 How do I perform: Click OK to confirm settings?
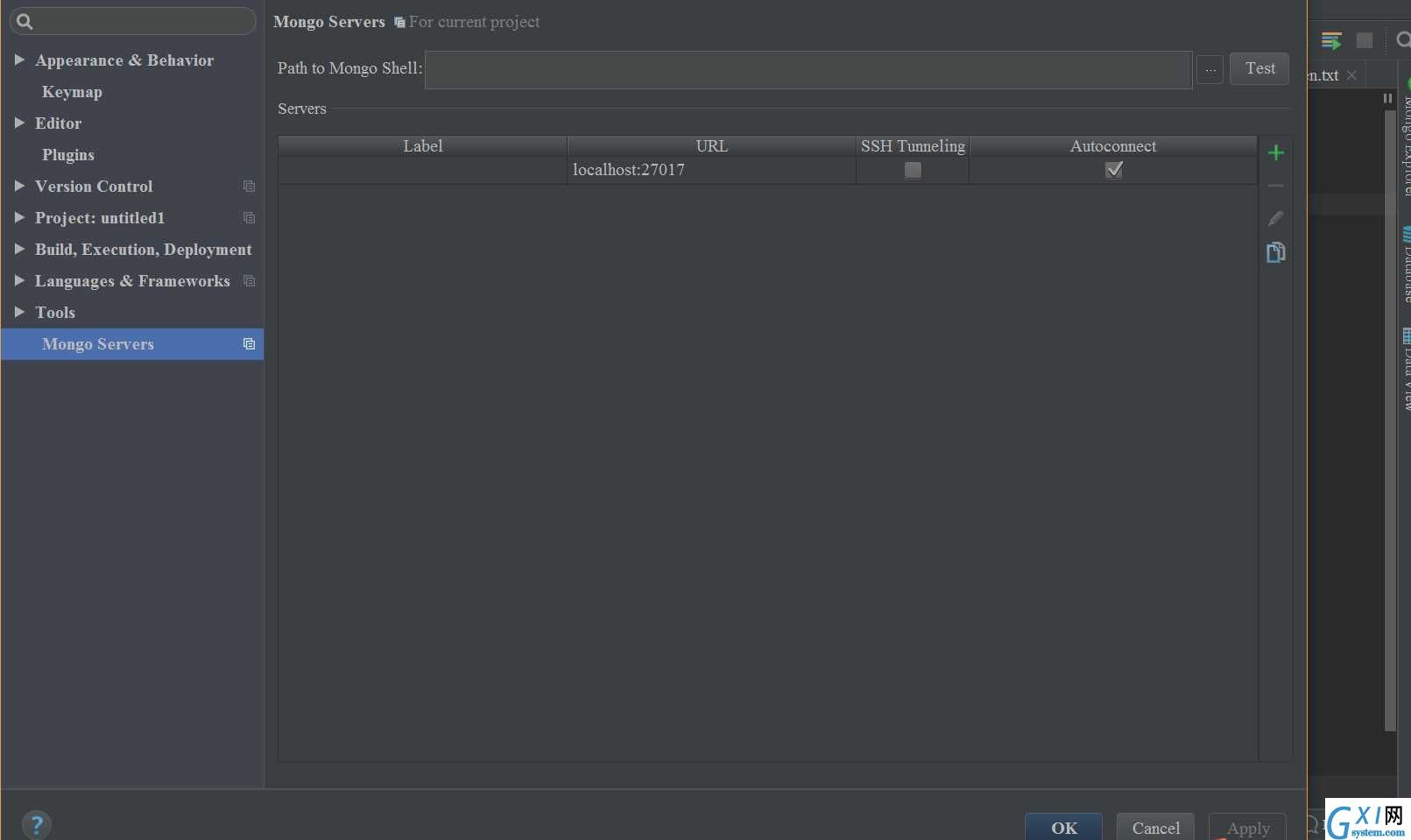(x=1064, y=827)
